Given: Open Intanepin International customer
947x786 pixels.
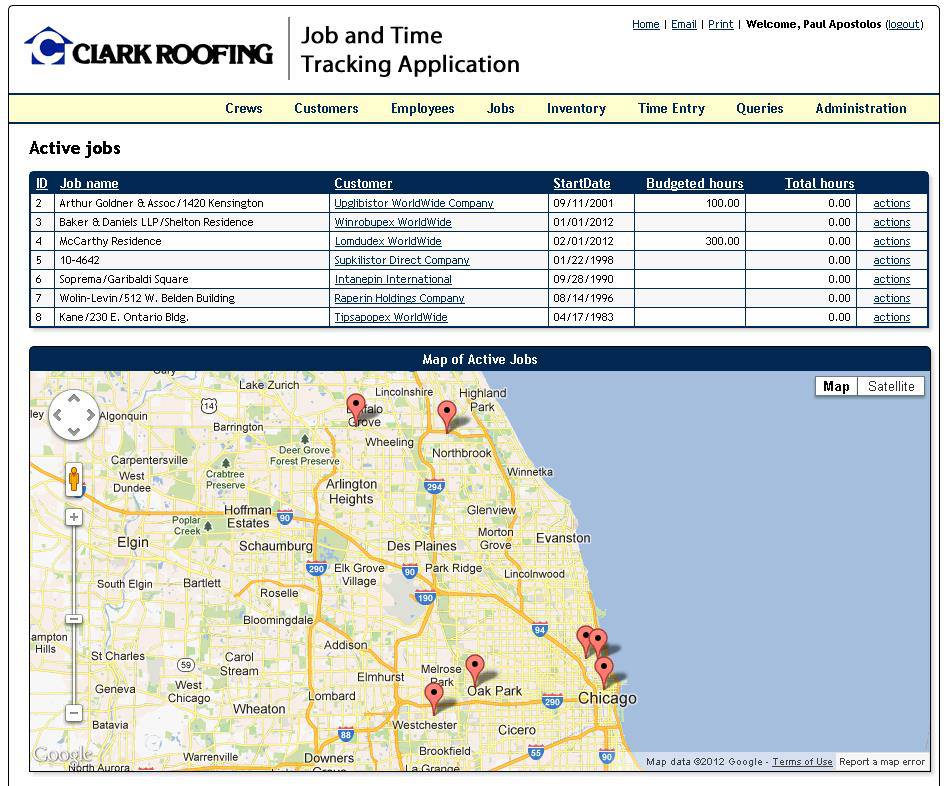Looking at the screenshot, I should [393, 279].
